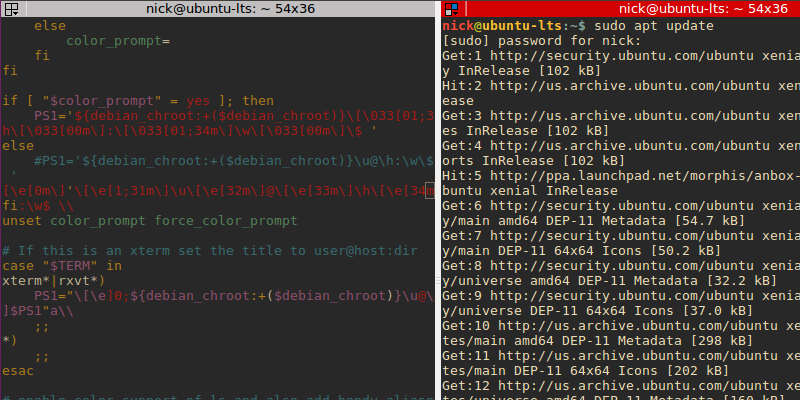Place cursor on 'case "$TERM" in' line
The image size is (800, 400).
point(62,266)
